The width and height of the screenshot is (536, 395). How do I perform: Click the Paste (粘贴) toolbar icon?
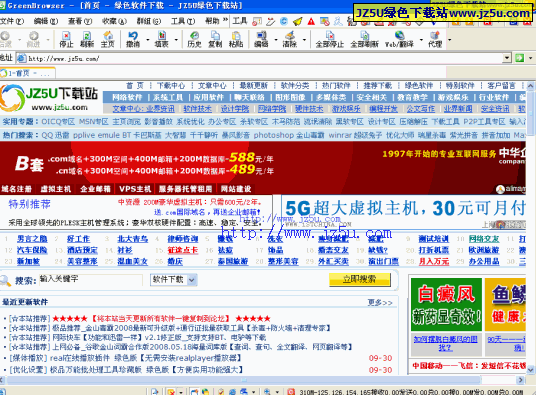click(x=236, y=39)
